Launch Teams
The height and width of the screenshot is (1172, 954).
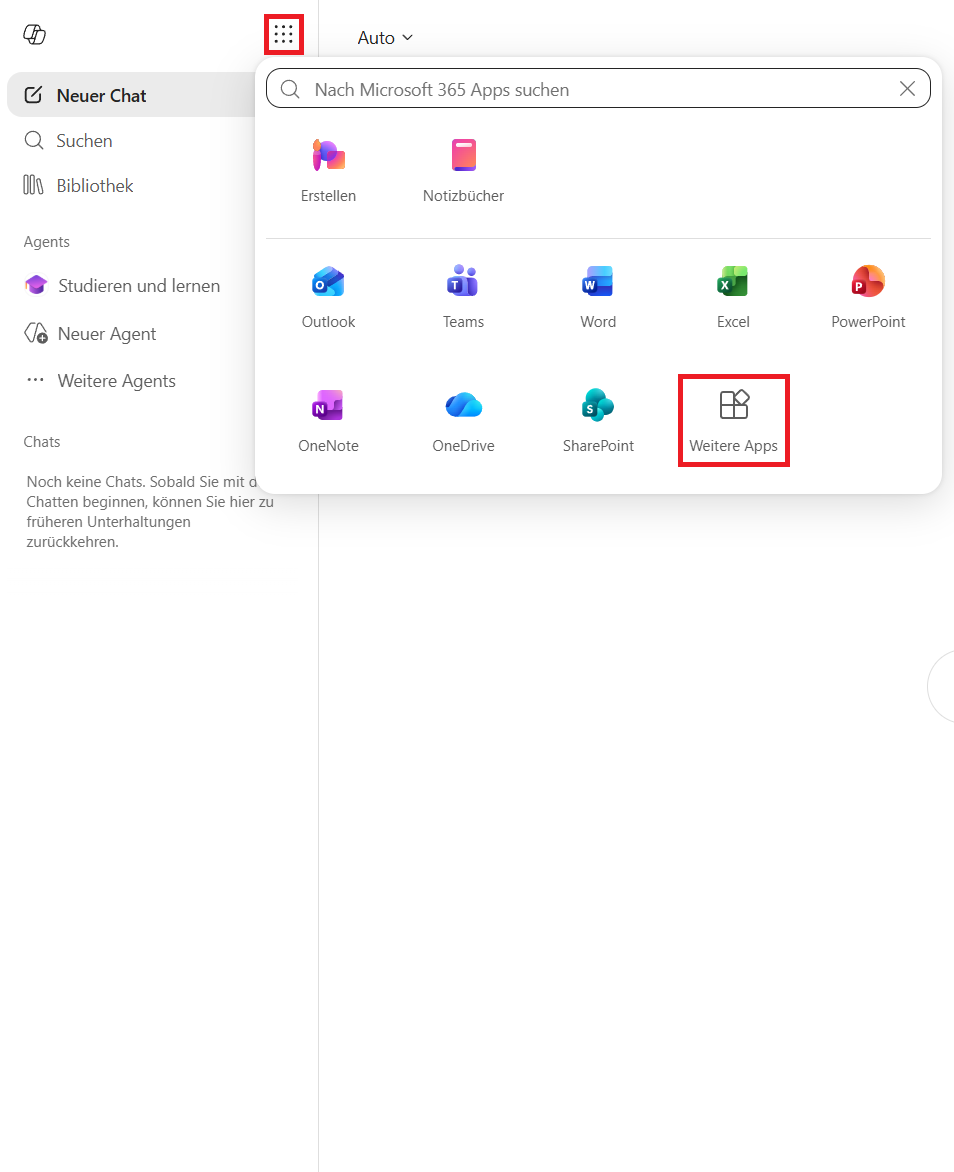pyautogui.click(x=464, y=297)
